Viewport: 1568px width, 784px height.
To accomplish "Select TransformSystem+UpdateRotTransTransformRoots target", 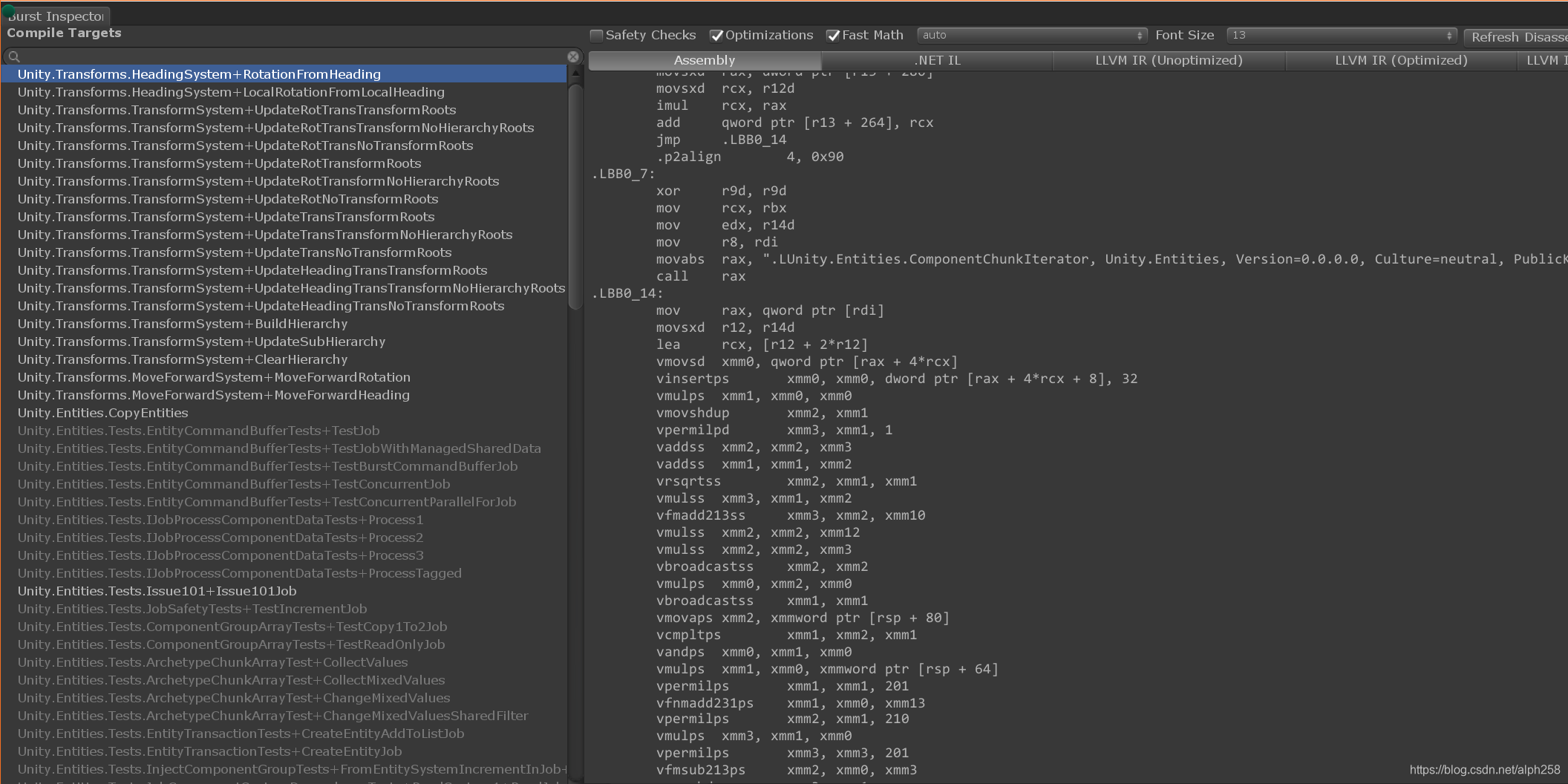I will click(x=284, y=110).
